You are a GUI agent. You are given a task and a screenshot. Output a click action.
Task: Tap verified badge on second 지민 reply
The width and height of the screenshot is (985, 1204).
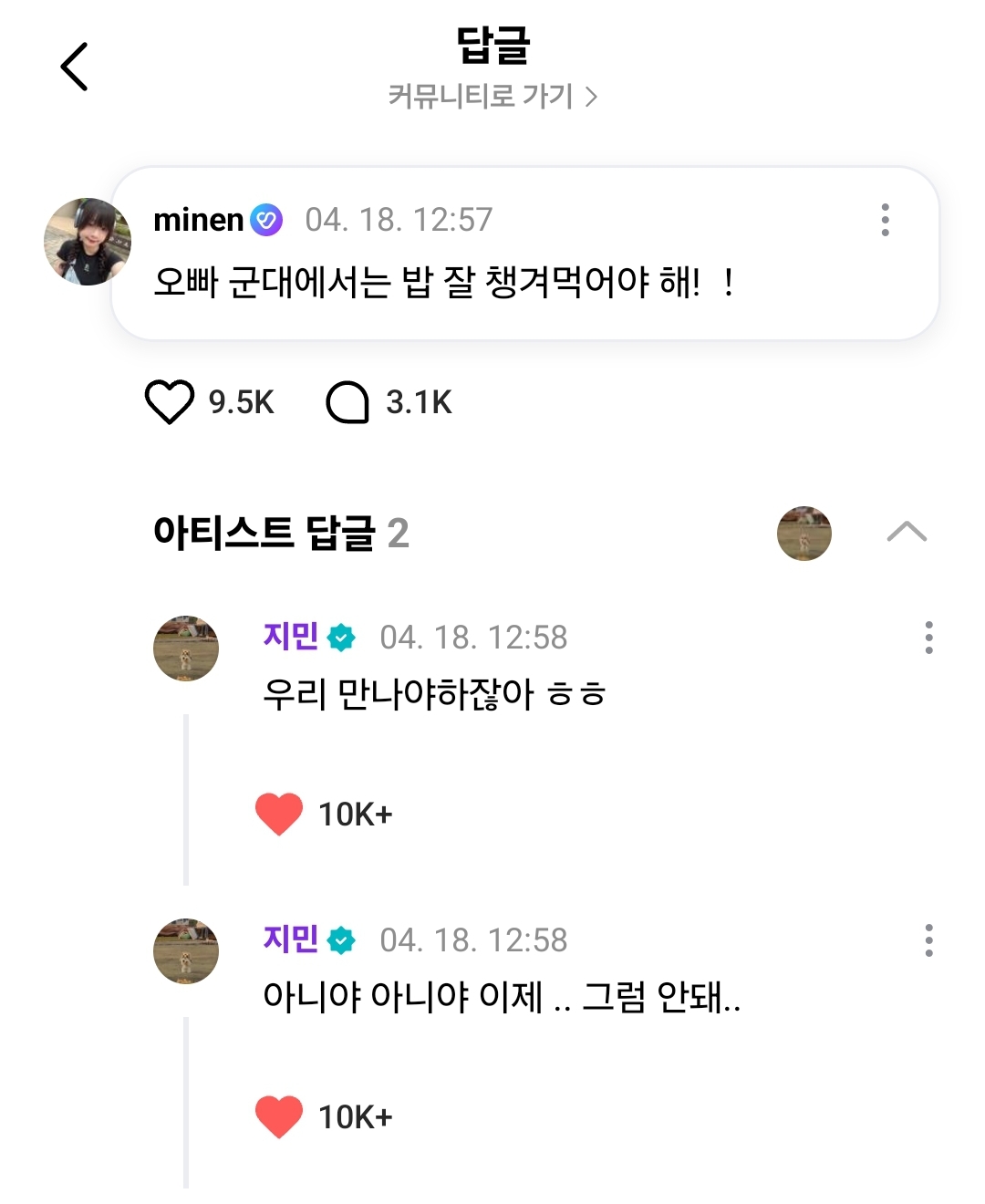(x=341, y=940)
